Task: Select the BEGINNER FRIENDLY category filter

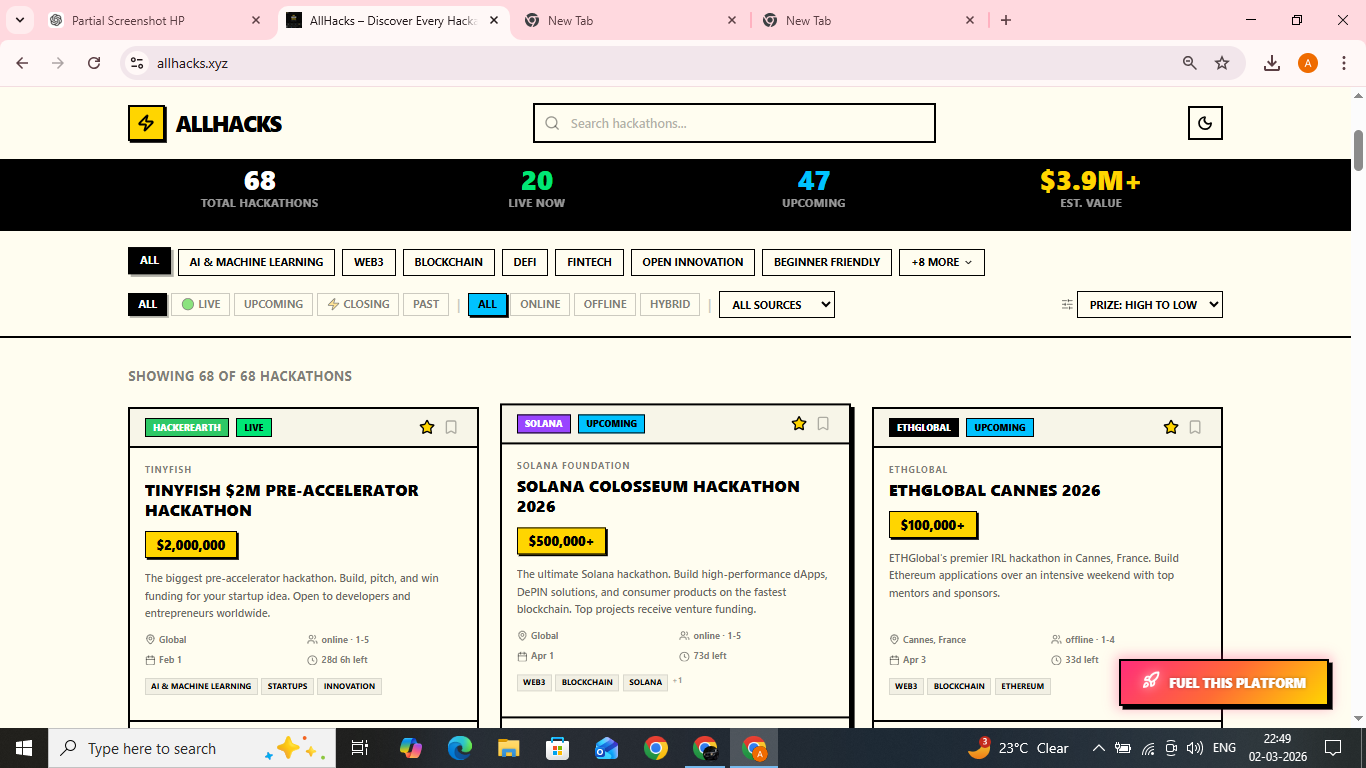Action: coord(826,262)
